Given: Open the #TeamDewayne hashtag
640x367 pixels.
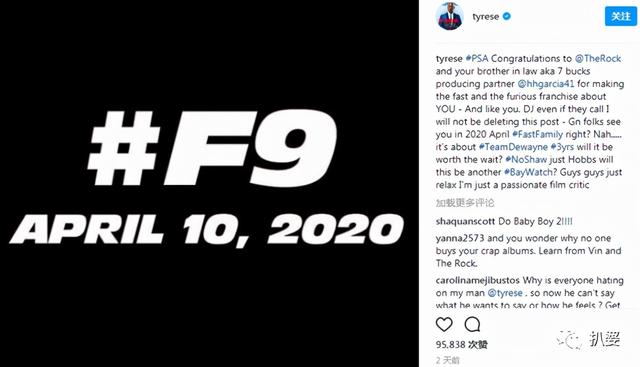Looking at the screenshot, I should 513,147.
